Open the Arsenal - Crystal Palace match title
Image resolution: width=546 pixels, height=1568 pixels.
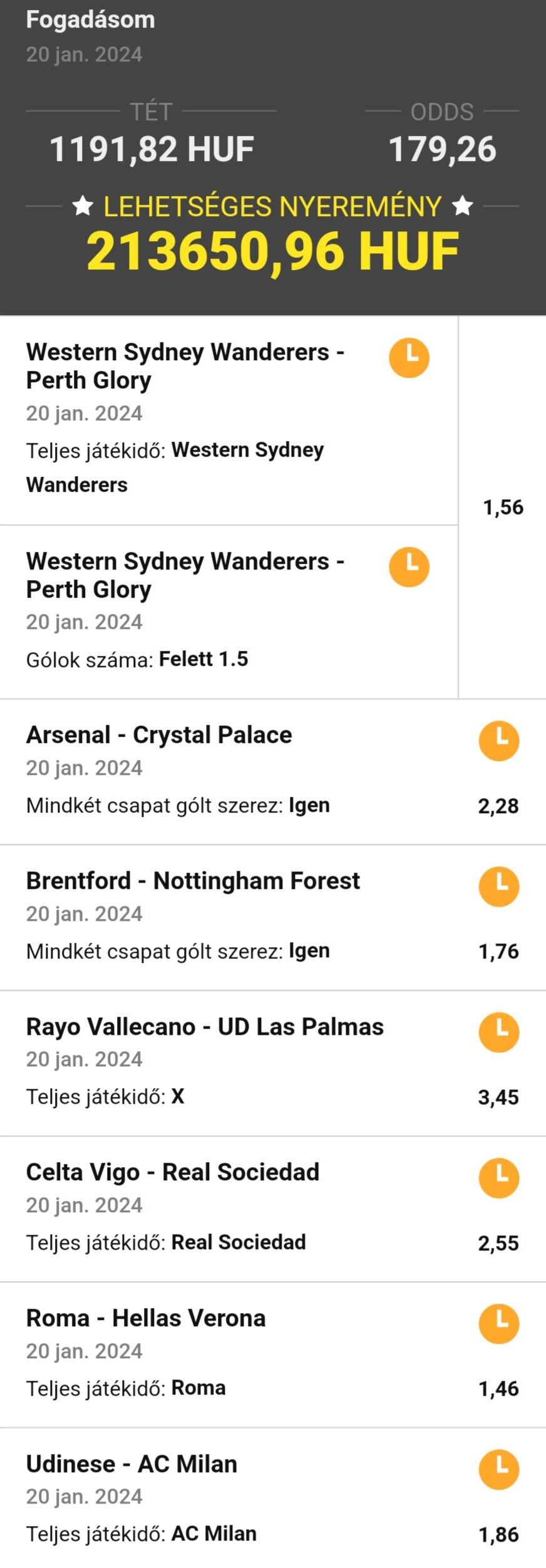pos(159,735)
